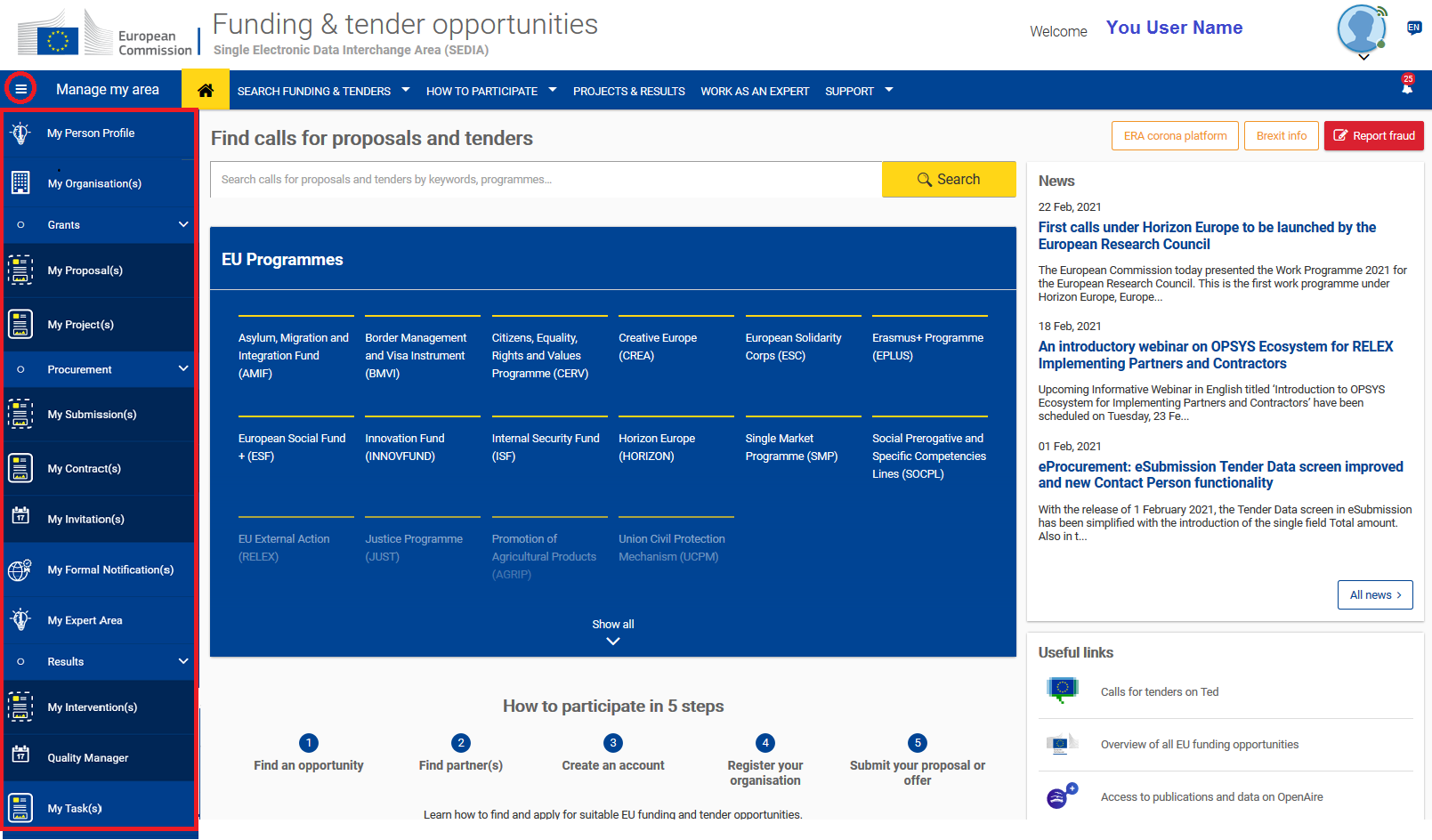1432x840 pixels.
Task: Open Support menu item
Action: click(x=849, y=91)
